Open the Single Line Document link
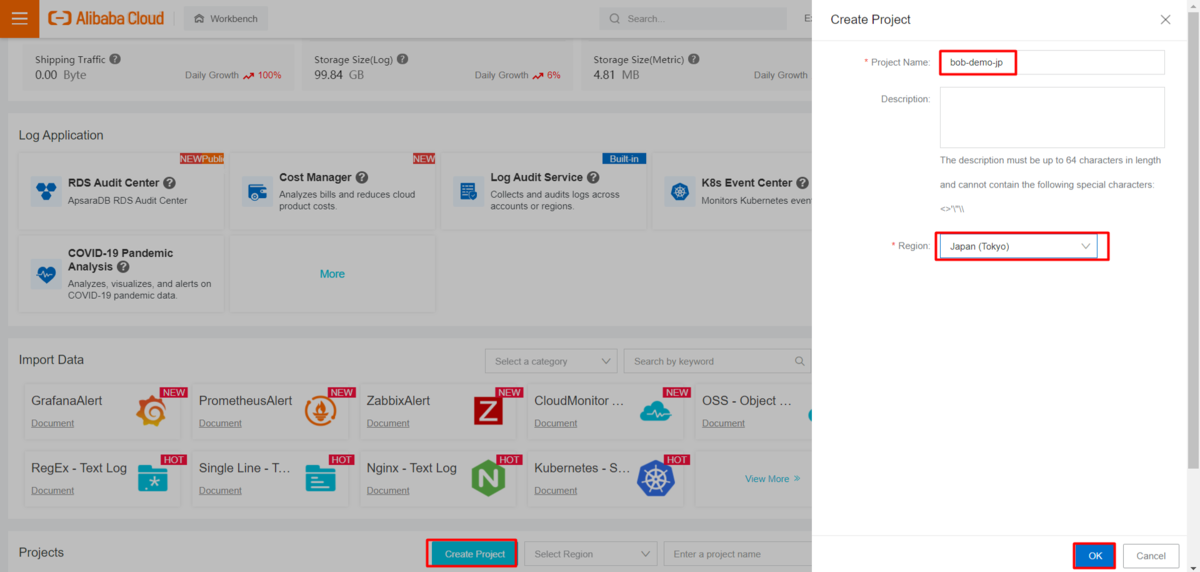The height and width of the screenshot is (572, 1200). pos(220,490)
